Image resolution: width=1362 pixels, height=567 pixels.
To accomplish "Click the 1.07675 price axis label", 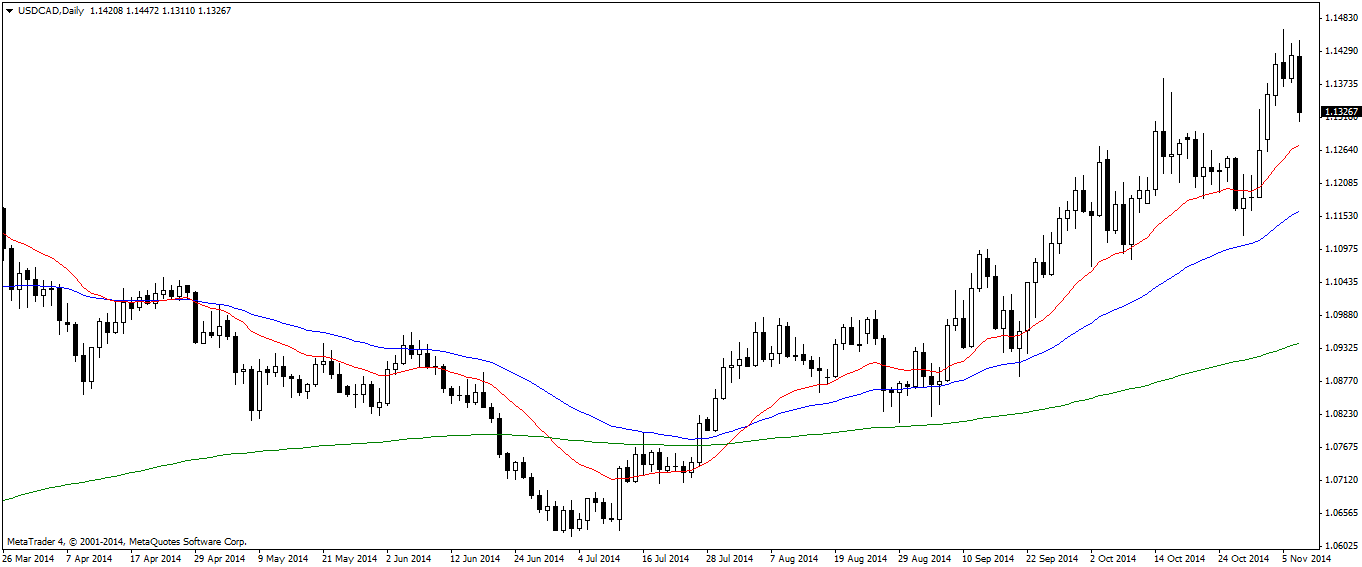I will [x=1340, y=447].
